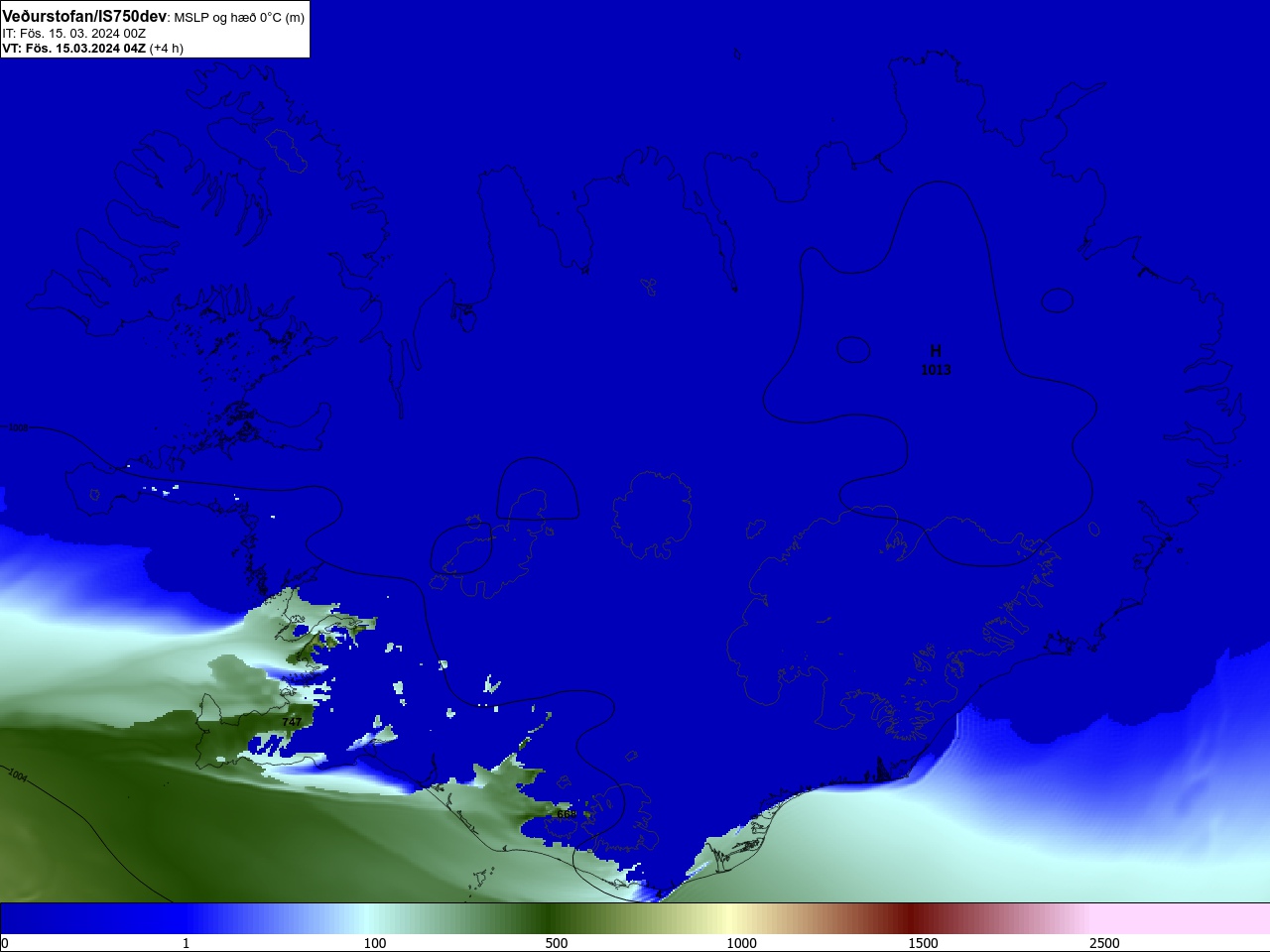
Task: Click the 1008 isobar label at left edge
Action: pos(18,428)
